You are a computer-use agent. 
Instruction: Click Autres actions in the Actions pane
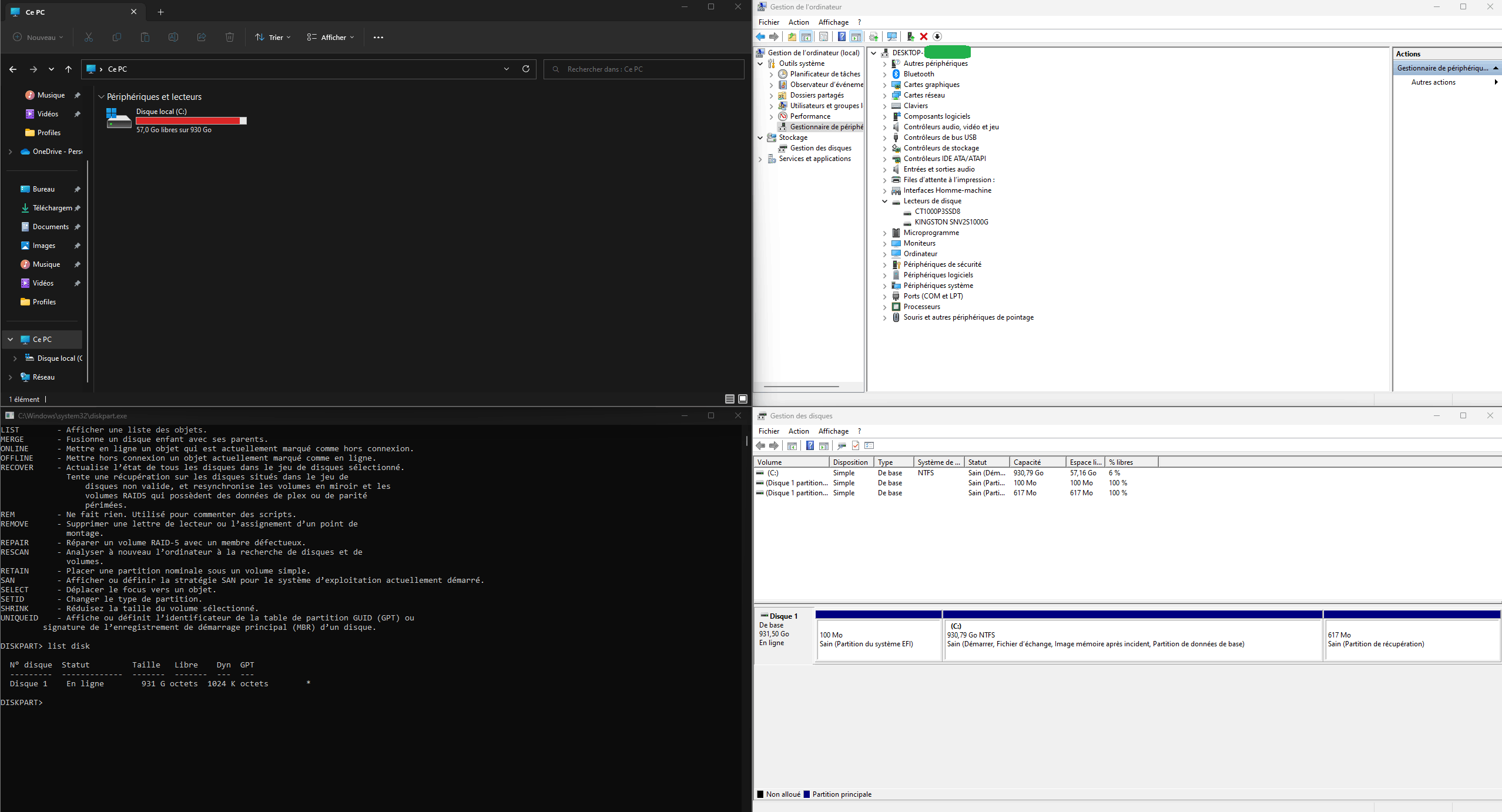[x=1433, y=82]
